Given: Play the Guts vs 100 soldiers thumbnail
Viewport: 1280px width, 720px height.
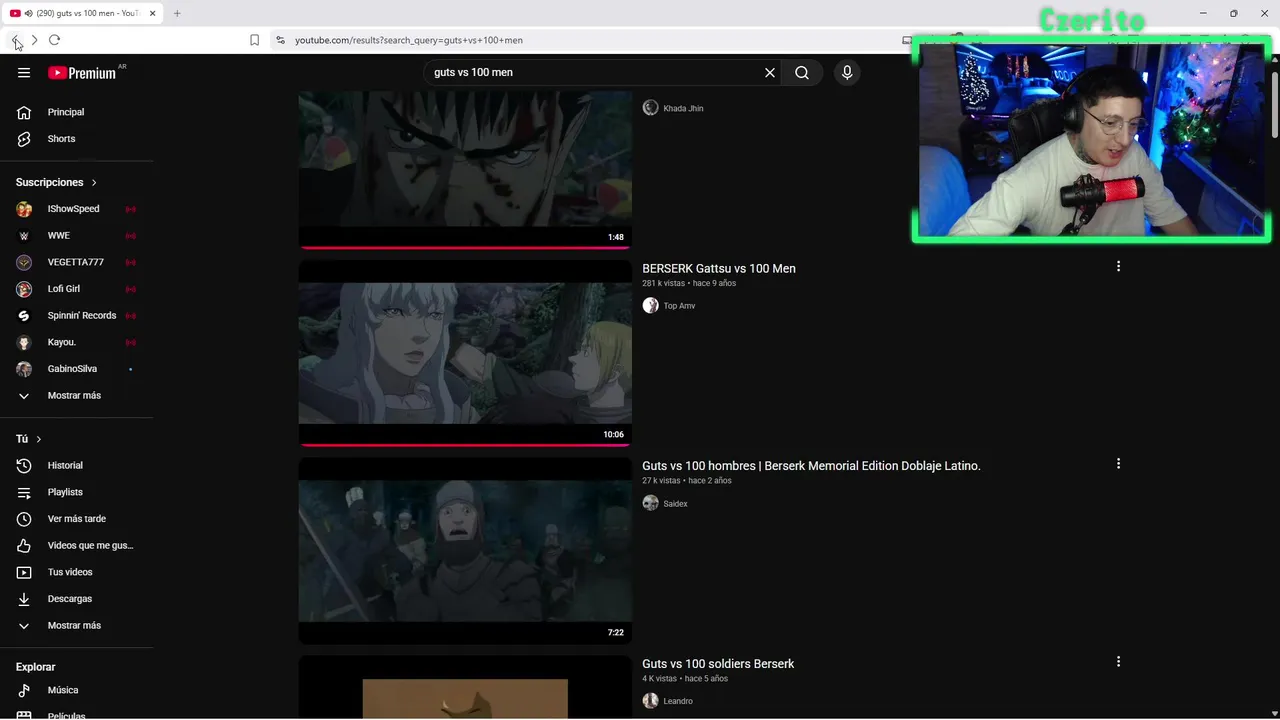Looking at the screenshot, I should coord(465,687).
